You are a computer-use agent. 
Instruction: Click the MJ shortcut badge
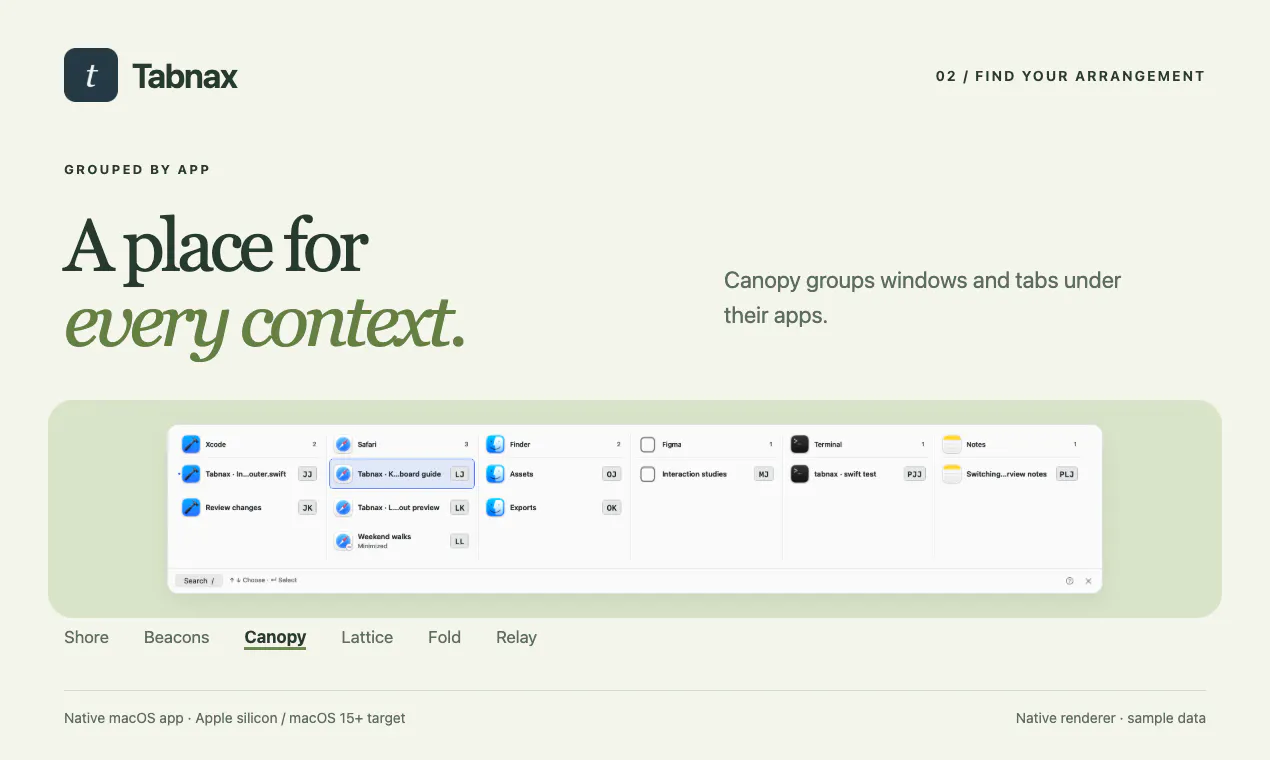(763, 474)
